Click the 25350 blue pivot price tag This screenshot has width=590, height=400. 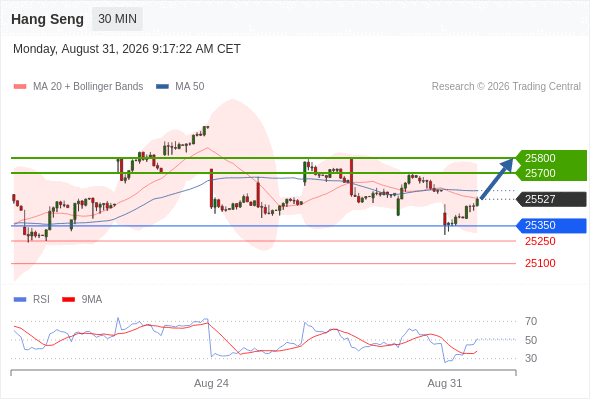[x=551, y=225]
